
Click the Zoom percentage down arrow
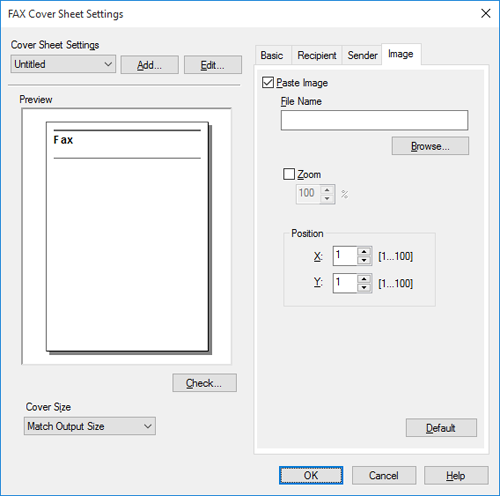[327, 199]
